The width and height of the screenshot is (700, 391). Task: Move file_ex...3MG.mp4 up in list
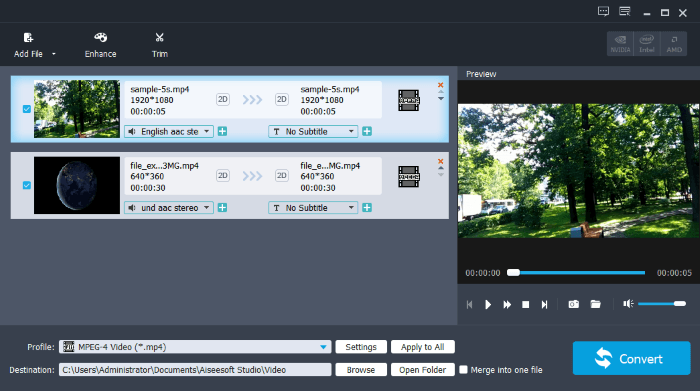point(441,168)
